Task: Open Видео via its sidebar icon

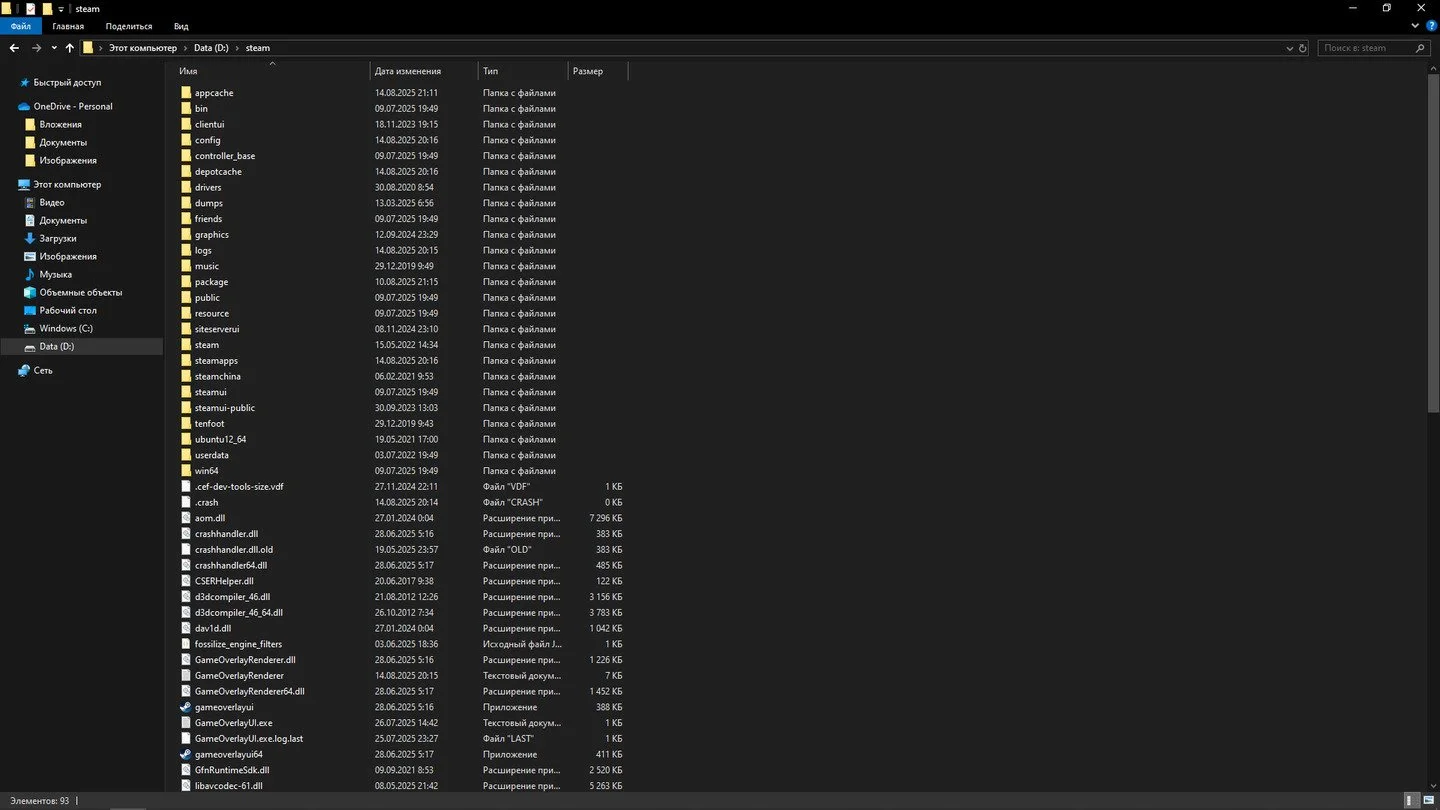Action: pyautogui.click(x=30, y=202)
